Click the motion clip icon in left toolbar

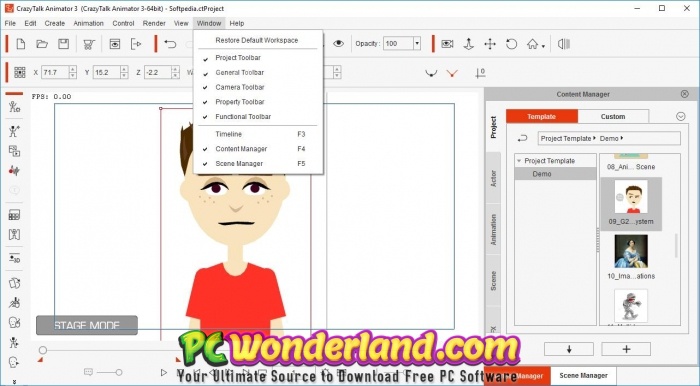[x=14, y=151]
